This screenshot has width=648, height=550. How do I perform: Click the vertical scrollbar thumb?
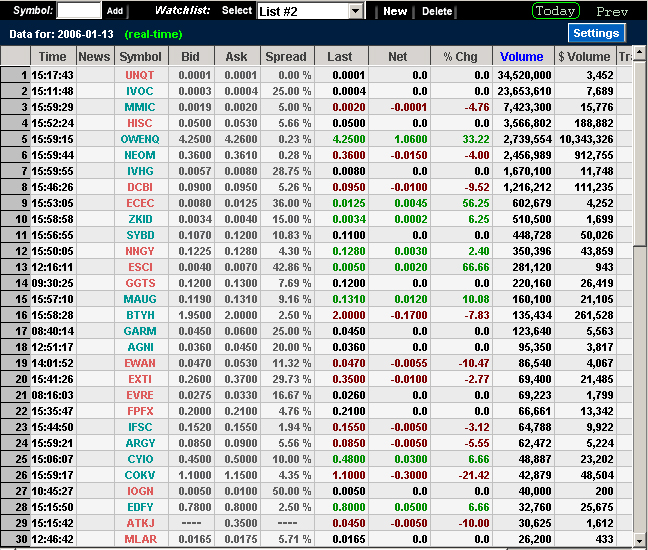tap(639, 154)
